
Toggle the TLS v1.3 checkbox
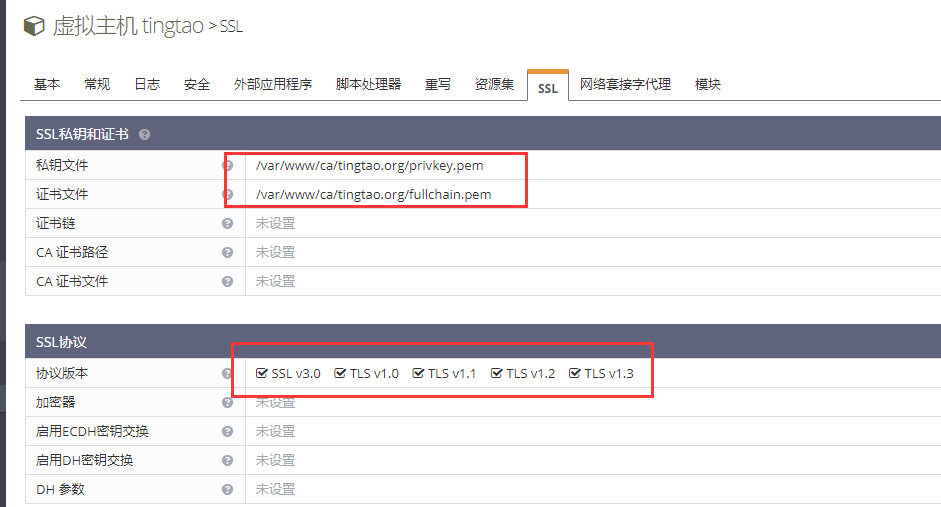(x=575, y=373)
